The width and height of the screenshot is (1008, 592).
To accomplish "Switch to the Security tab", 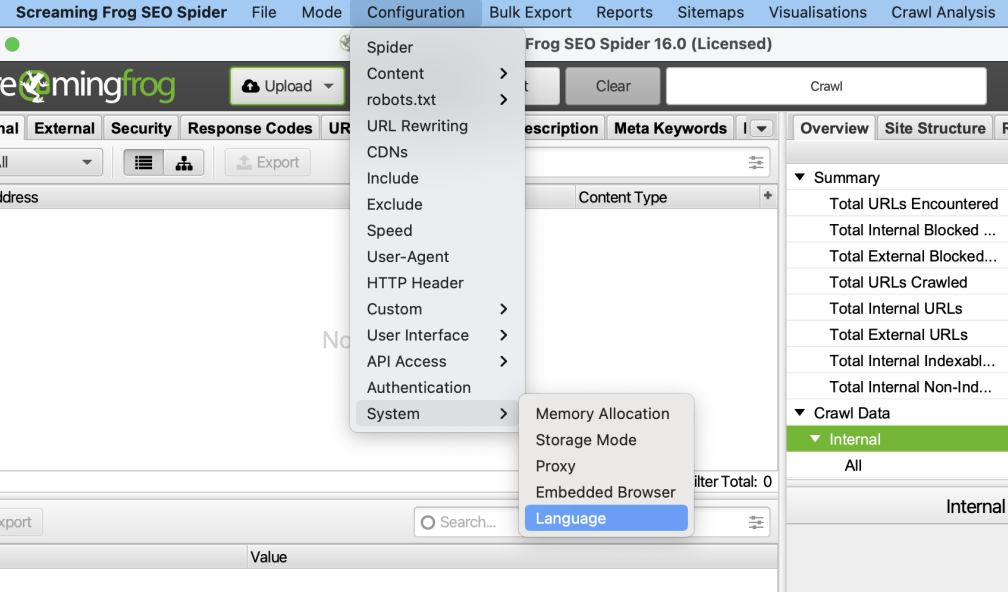I will tap(141, 129).
